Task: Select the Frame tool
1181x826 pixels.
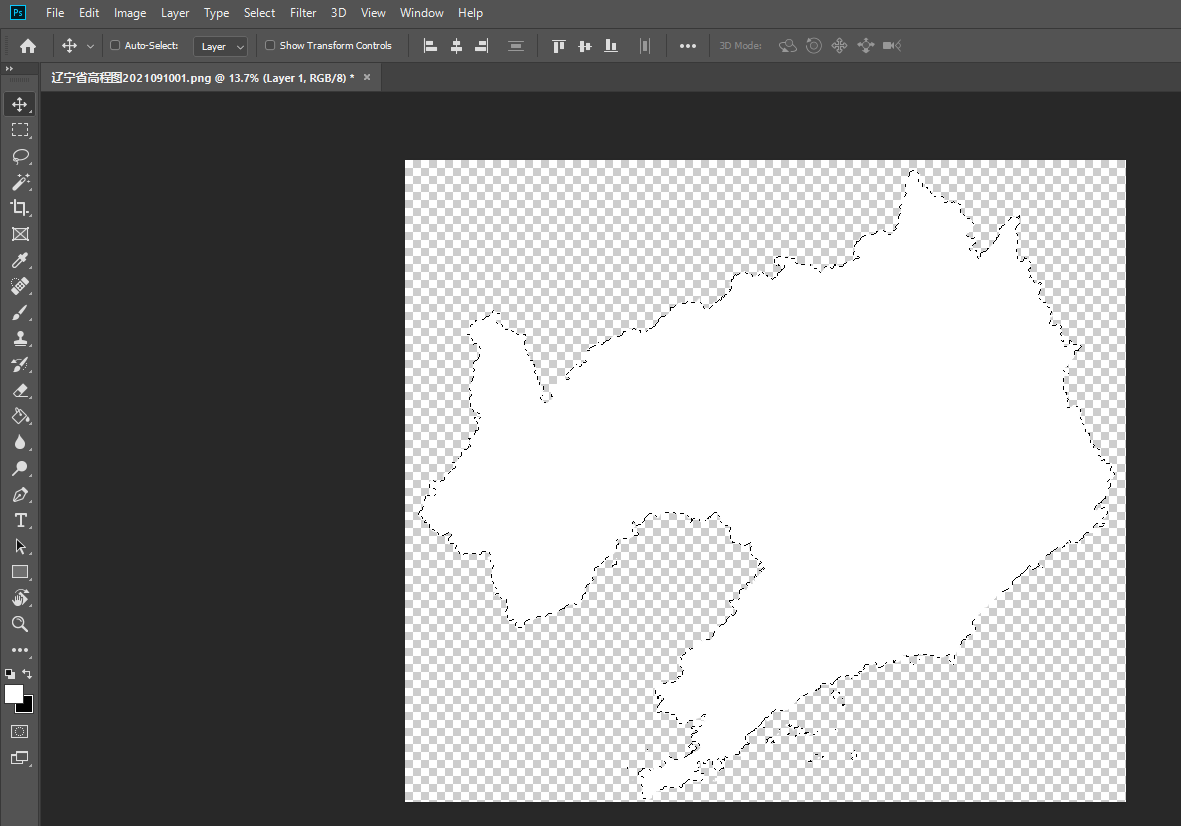Action: point(20,234)
